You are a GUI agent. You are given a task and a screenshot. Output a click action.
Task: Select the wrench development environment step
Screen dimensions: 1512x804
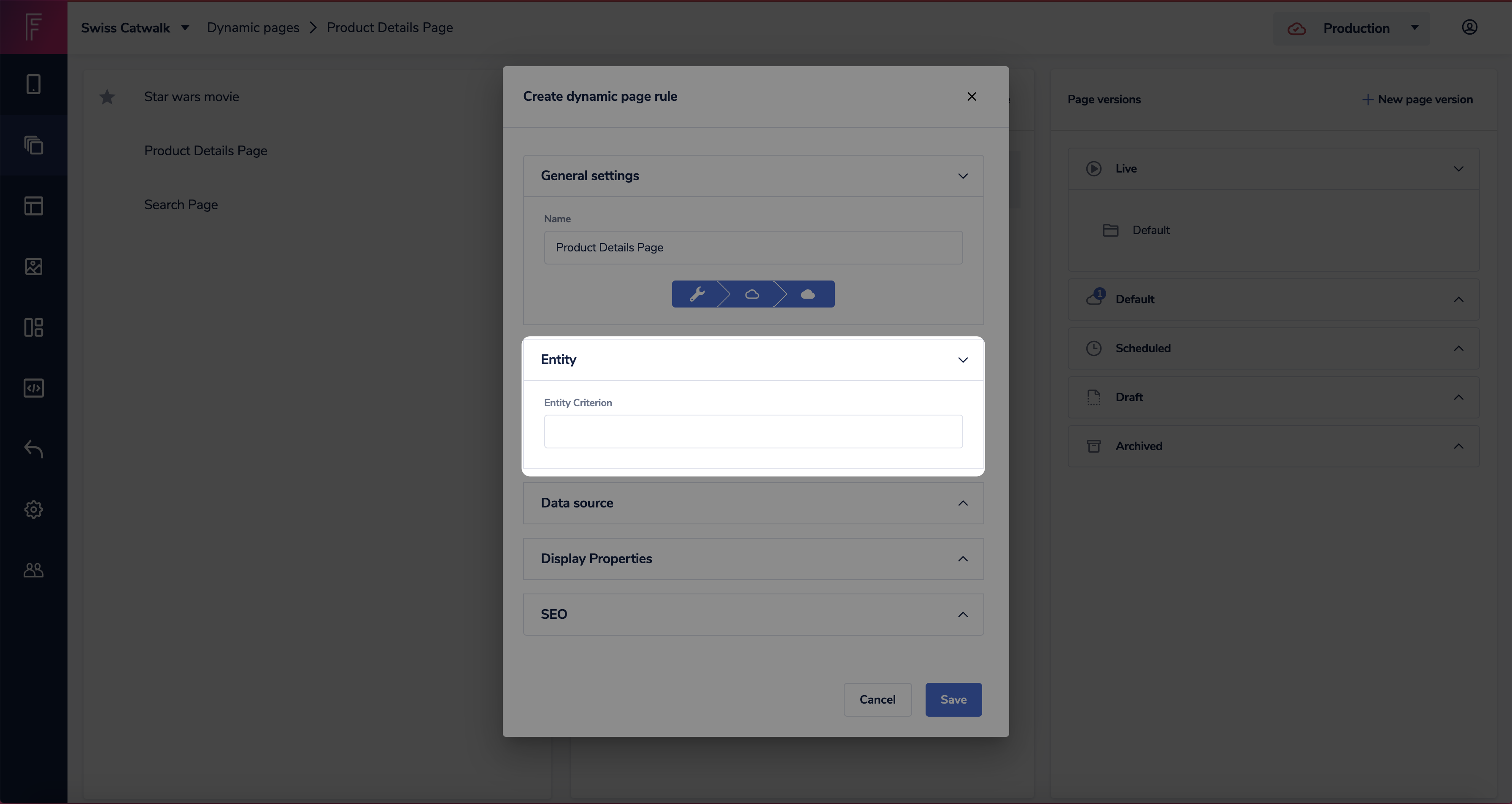coord(697,294)
